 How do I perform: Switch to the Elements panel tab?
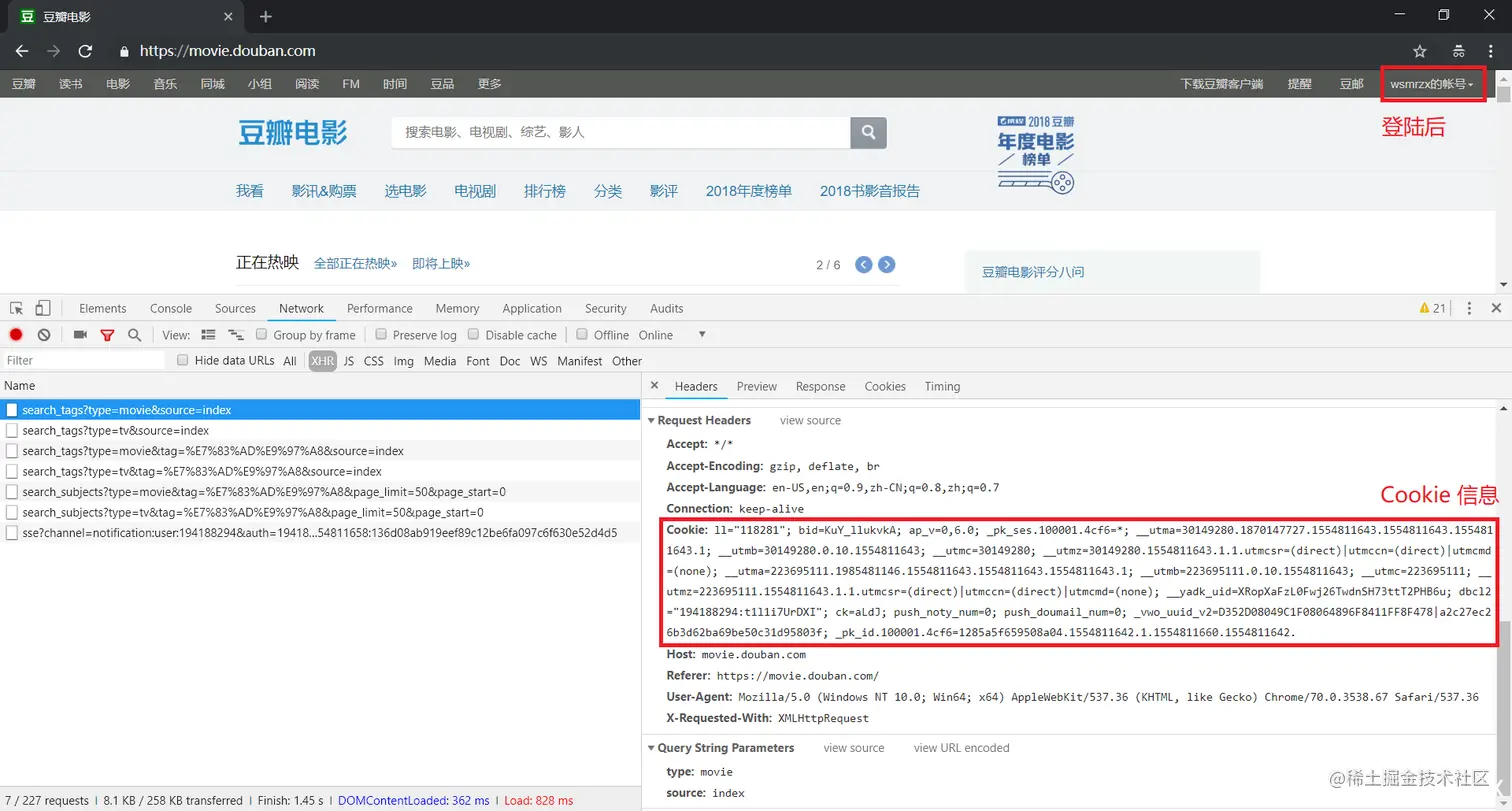coord(103,308)
